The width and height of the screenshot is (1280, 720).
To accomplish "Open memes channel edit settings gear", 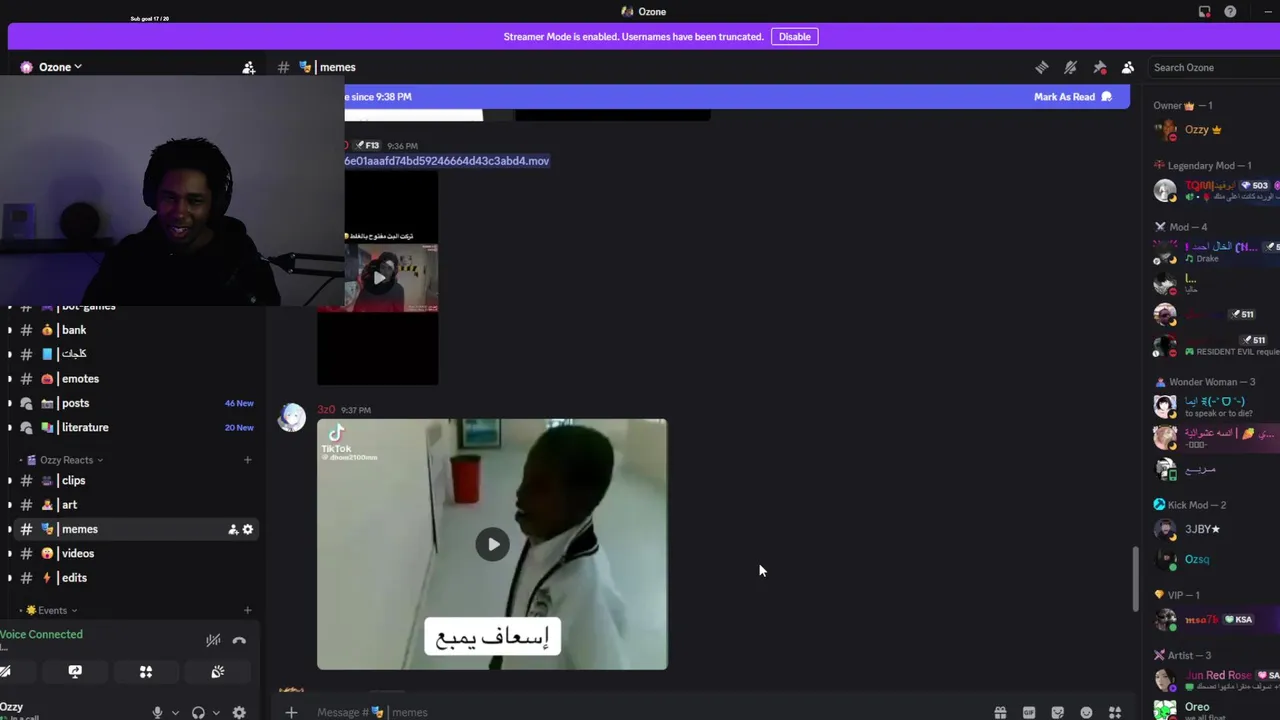I will [x=248, y=529].
